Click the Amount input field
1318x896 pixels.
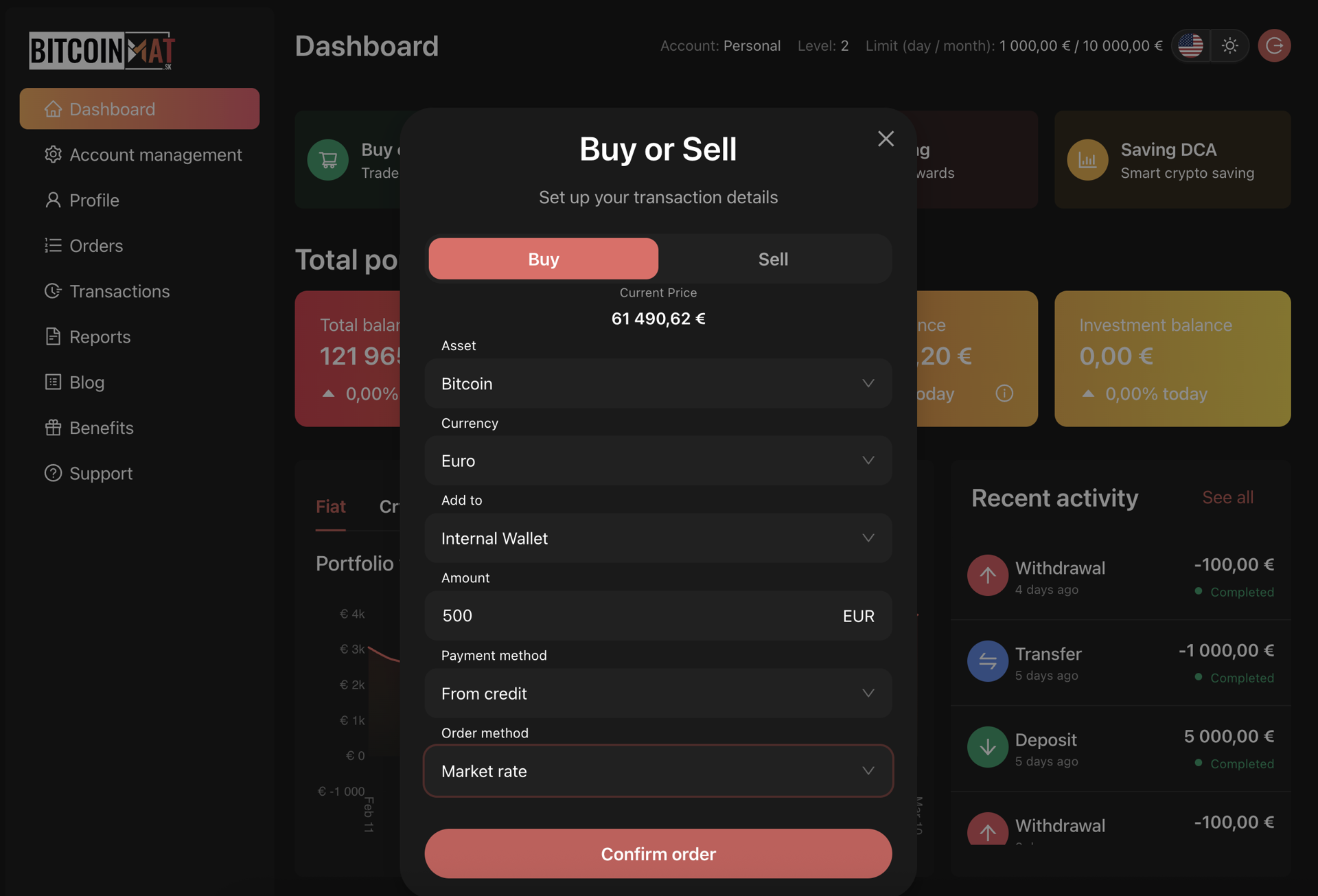tap(632, 616)
